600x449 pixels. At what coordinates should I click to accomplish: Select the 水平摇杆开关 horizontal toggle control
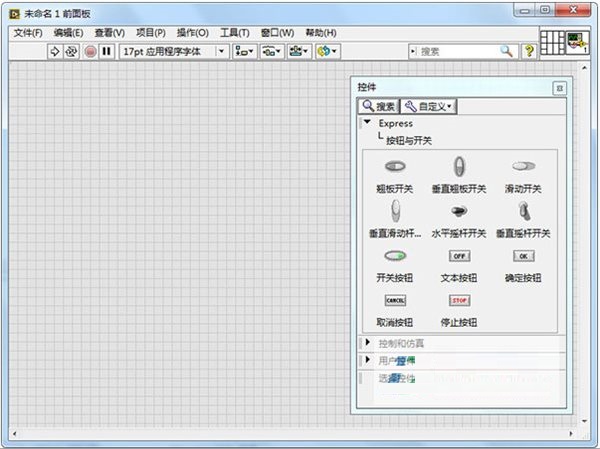(x=459, y=220)
